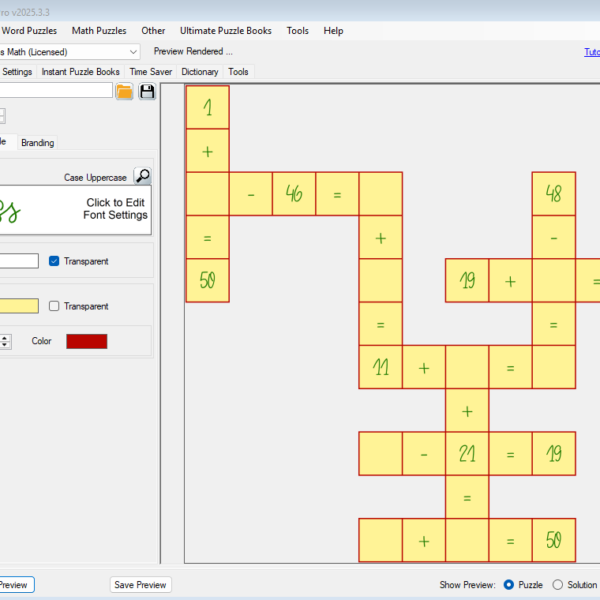600x600 pixels.
Task: Click the yellow fill color swatch
Action: [18, 306]
